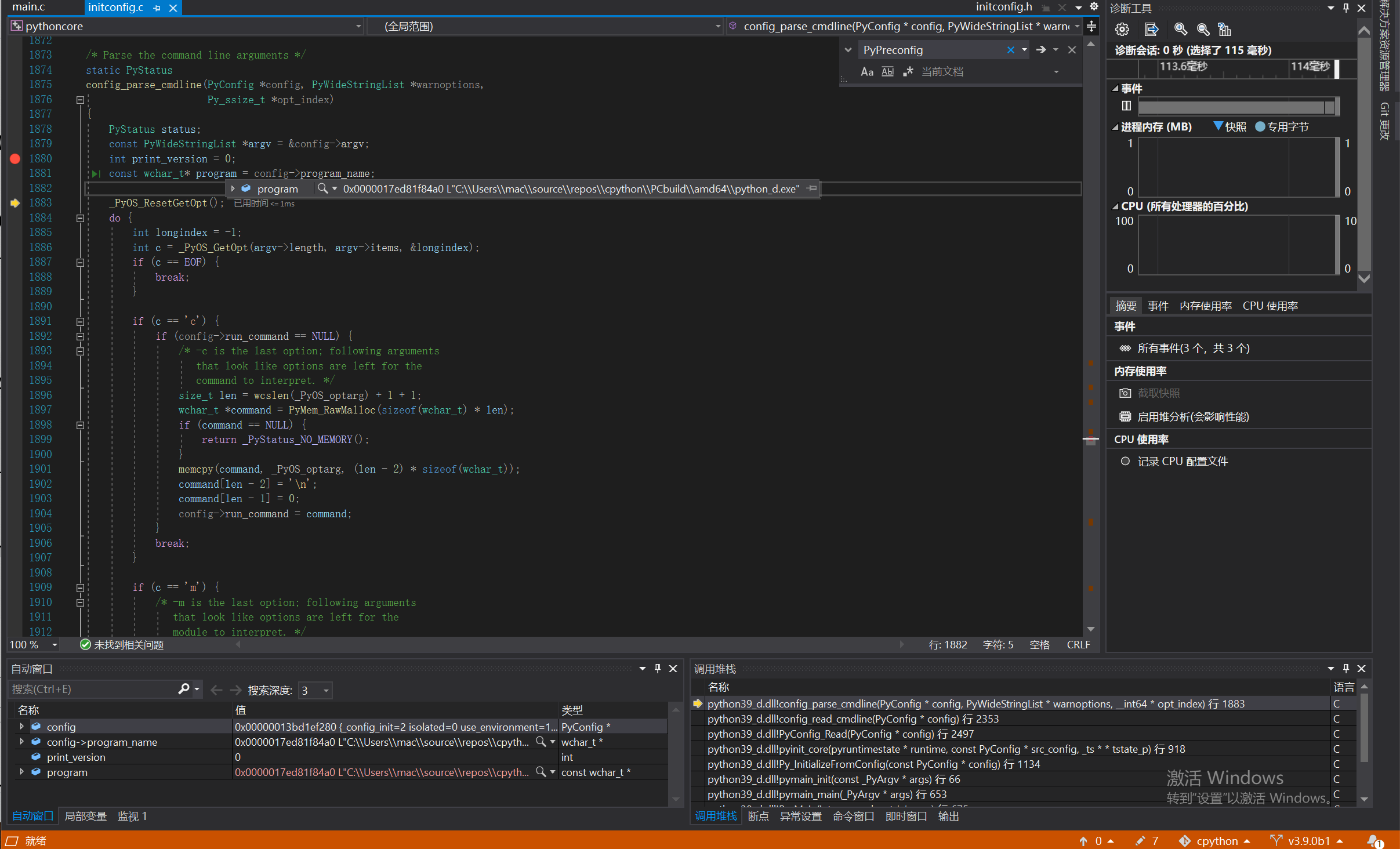This screenshot has height=849, width=1400.
Task: Split the editor window icon
Action: point(1091,26)
